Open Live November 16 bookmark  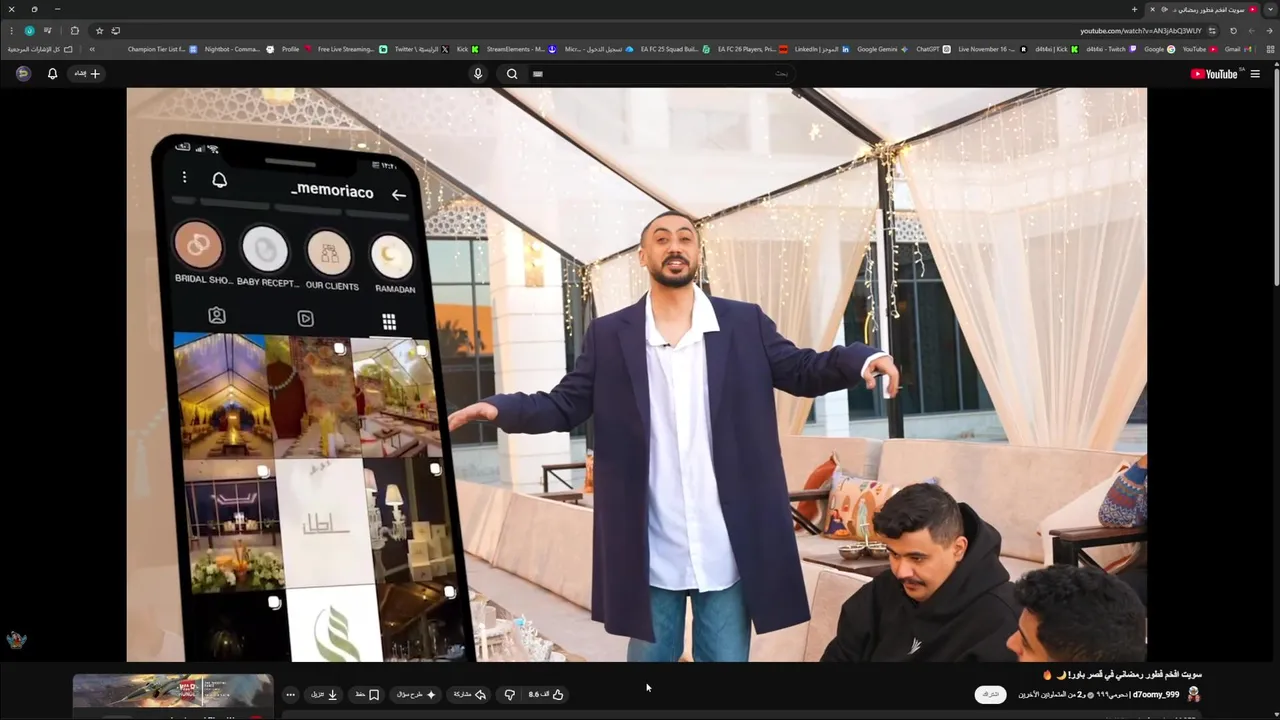[993, 49]
